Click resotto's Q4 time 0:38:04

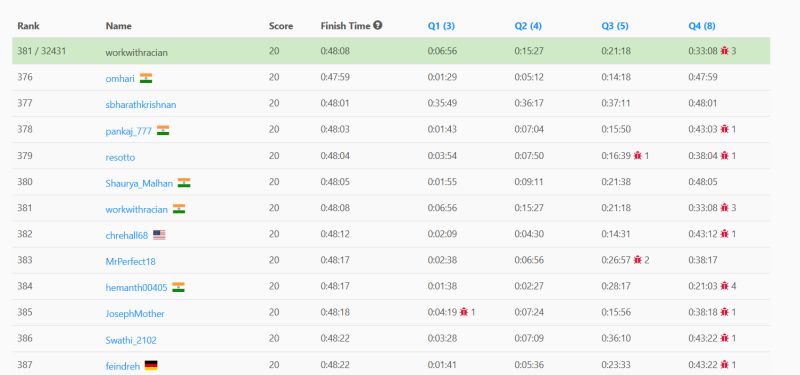click(x=703, y=156)
